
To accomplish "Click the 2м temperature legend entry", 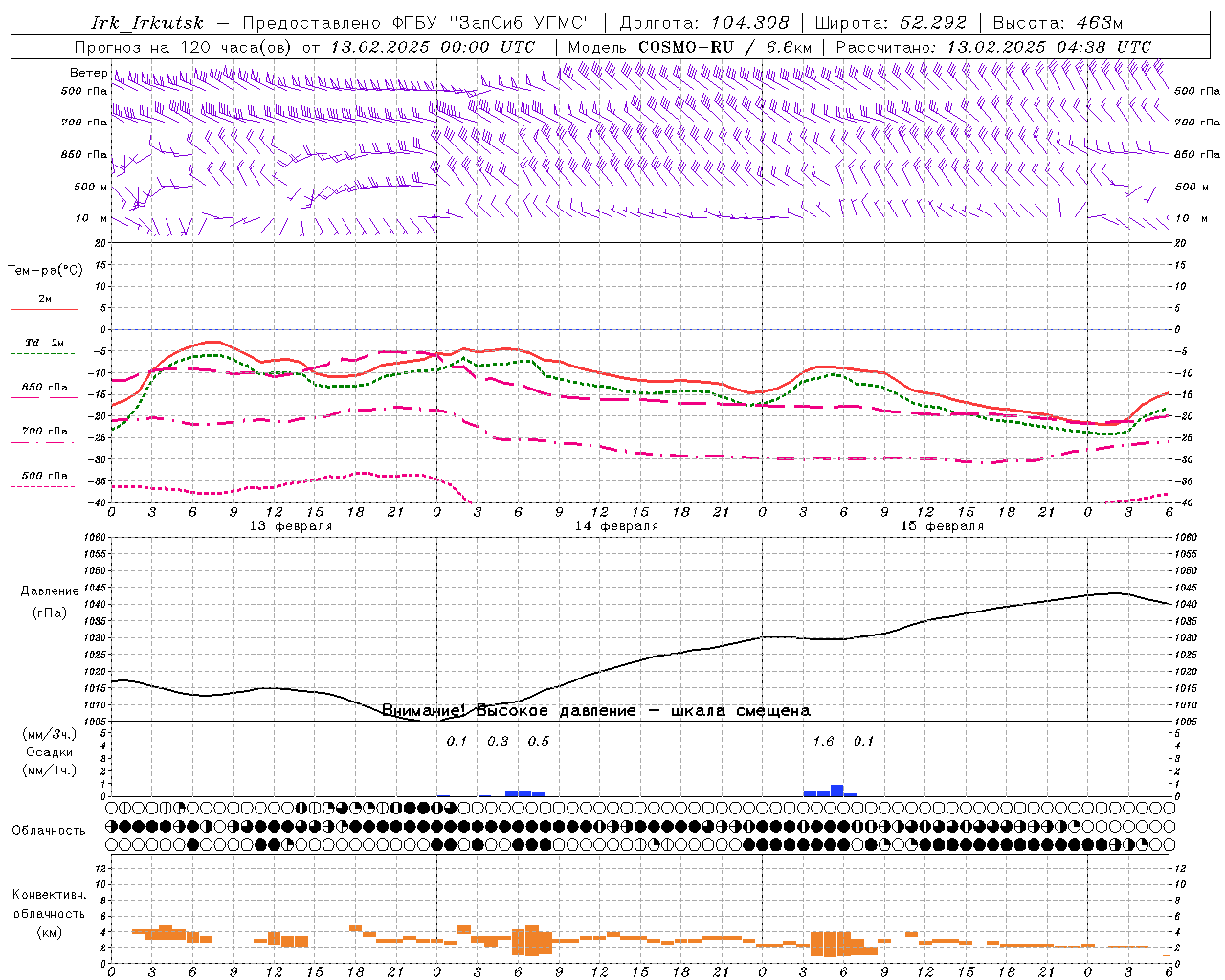I will [x=45, y=299].
